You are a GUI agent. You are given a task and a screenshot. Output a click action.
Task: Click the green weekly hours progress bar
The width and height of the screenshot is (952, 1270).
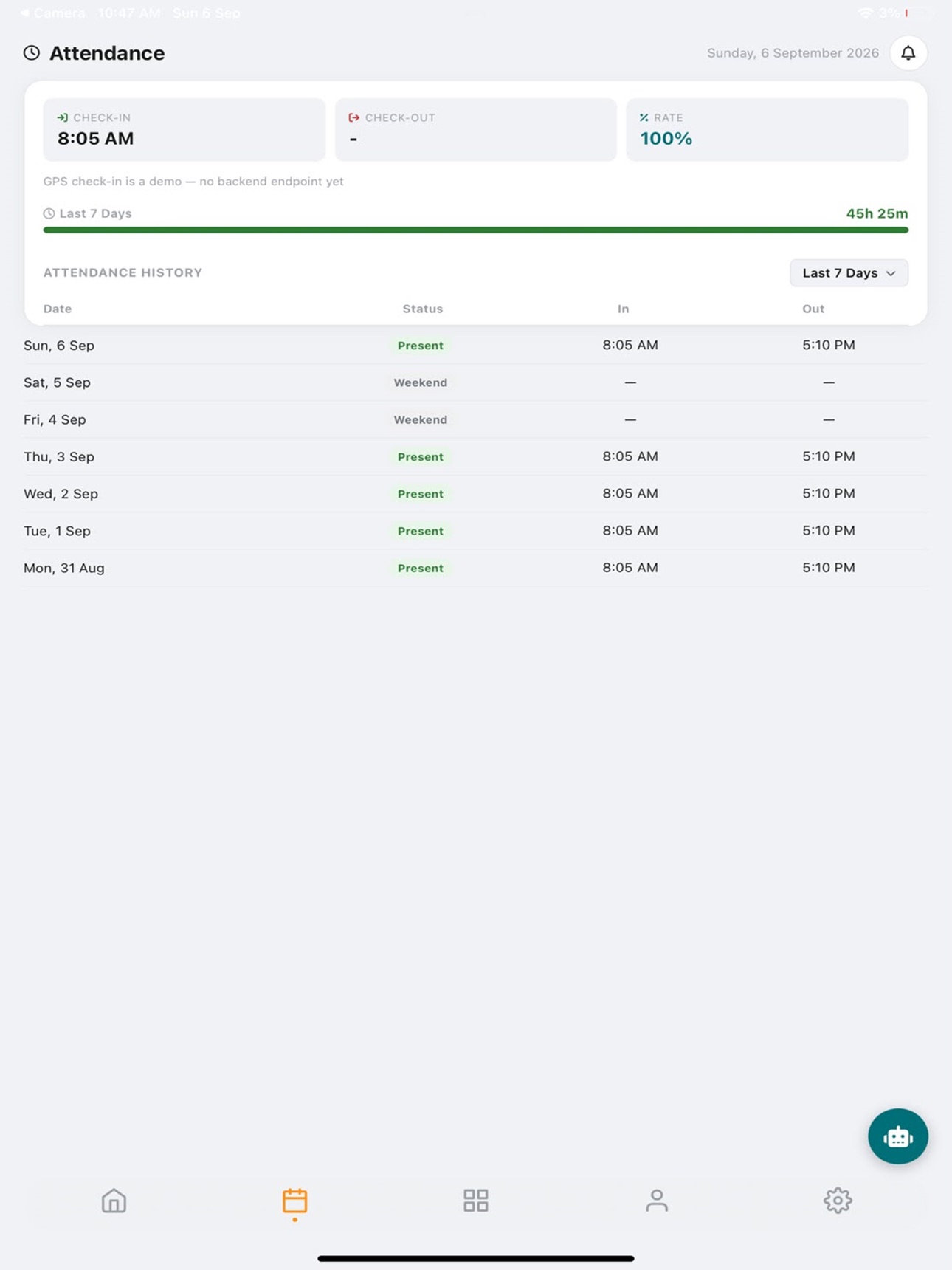pyautogui.click(x=476, y=230)
